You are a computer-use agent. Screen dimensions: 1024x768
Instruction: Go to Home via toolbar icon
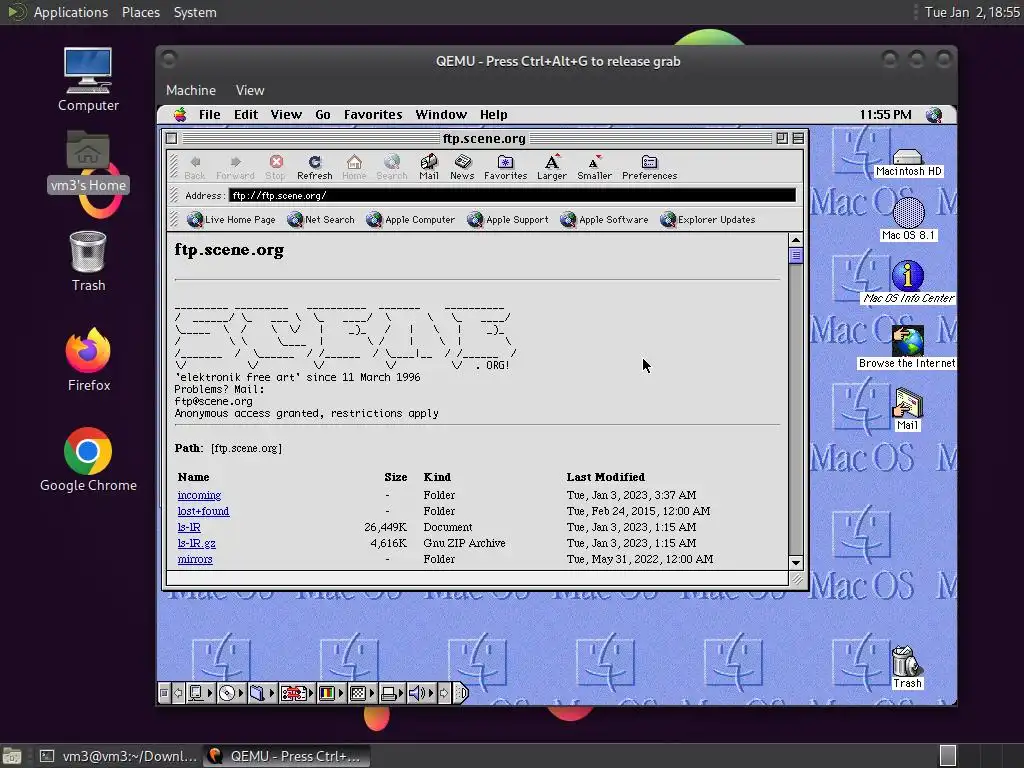tap(354, 167)
